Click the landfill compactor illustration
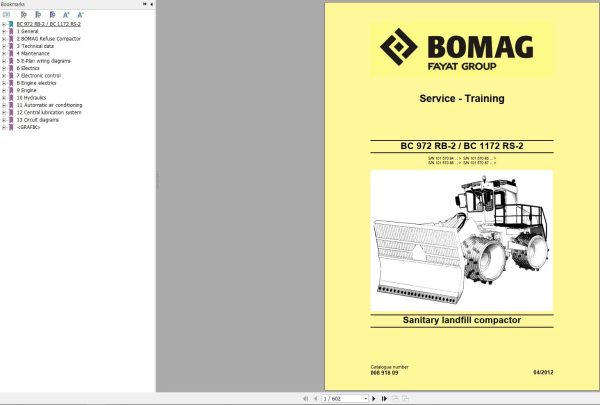The image size is (600, 405). pyautogui.click(x=462, y=240)
